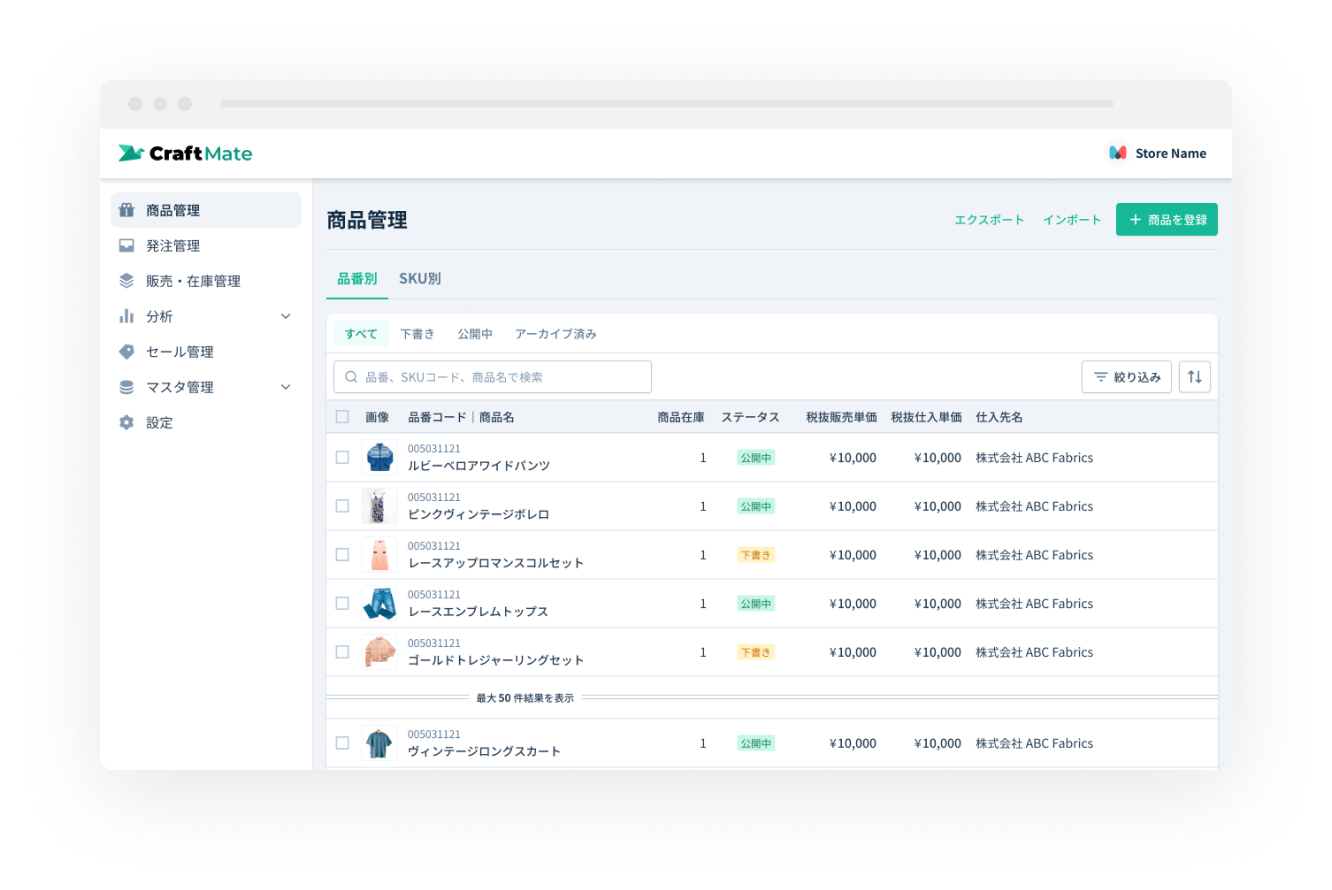Image resolution: width=1332 pixels, height=890 pixels.
Task: Open the 絞り込み filter button
Action: (1127, 377)
